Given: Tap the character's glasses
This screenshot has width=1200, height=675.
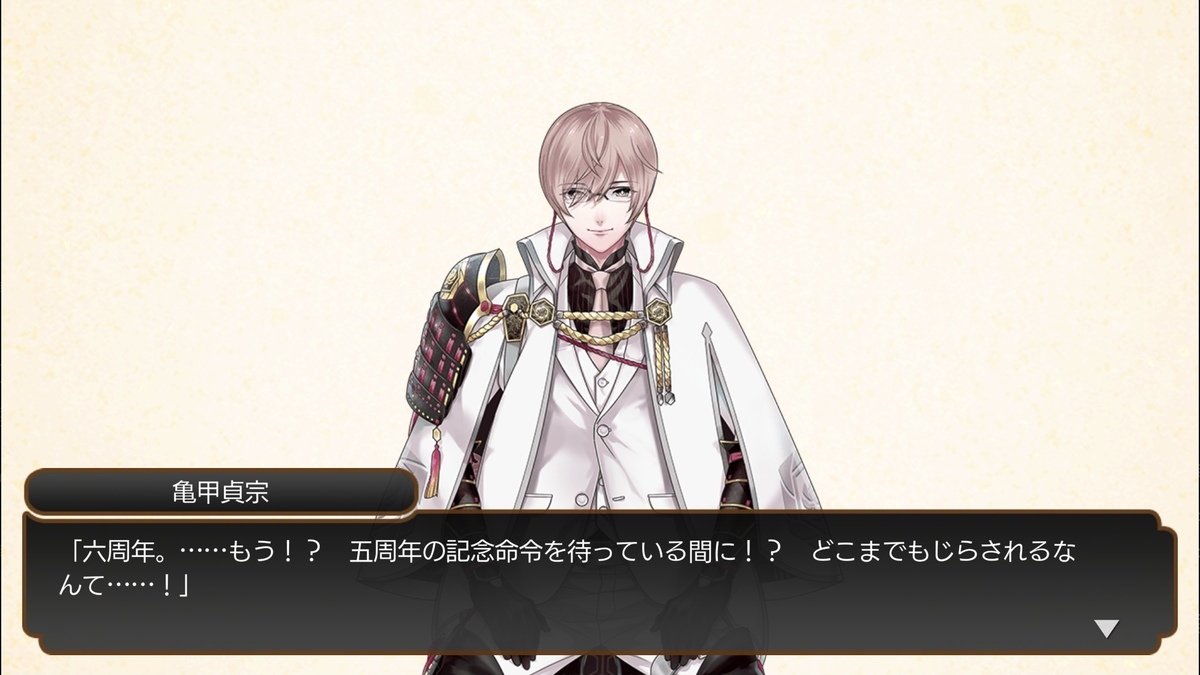Looking at the screenshot, I should pyautogui.click(x=599, y=195).
